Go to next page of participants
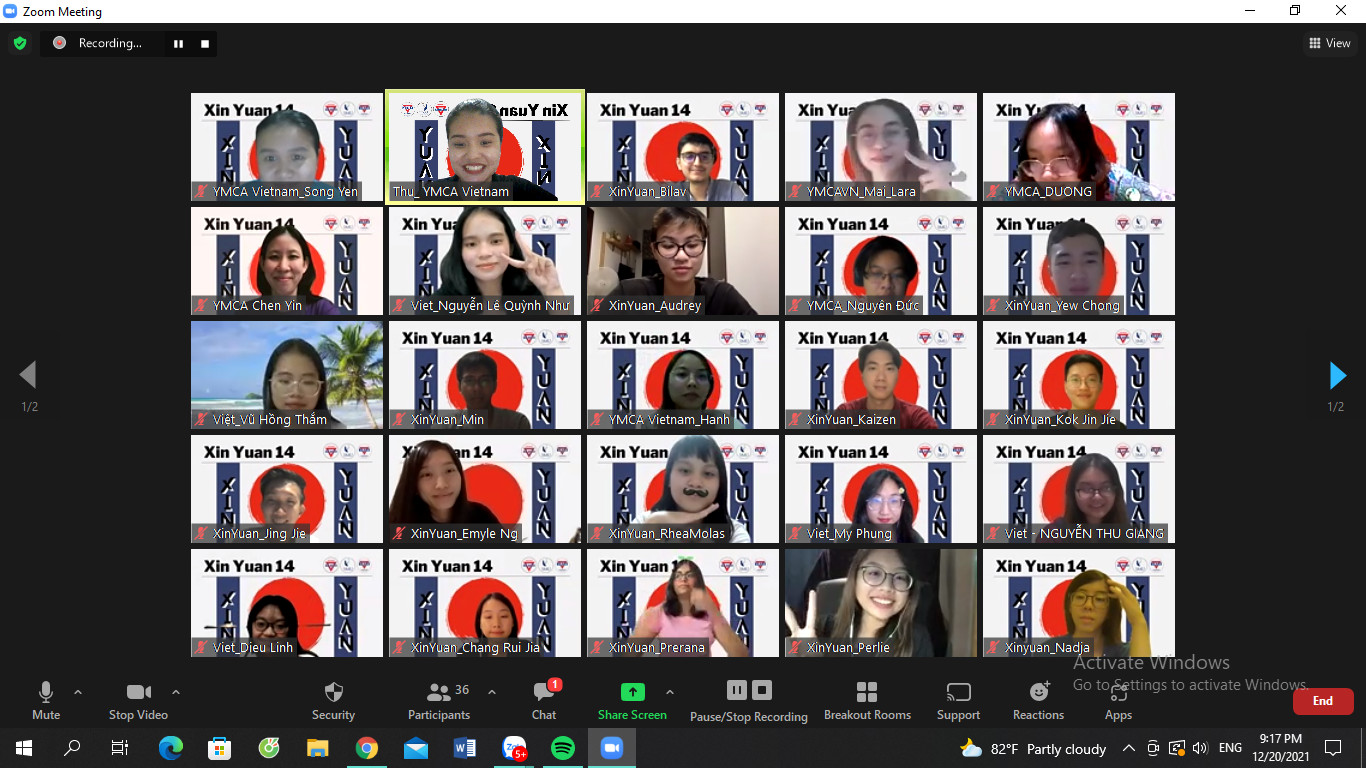The height and width of the screenshot is (768, 1366). 1337,375
